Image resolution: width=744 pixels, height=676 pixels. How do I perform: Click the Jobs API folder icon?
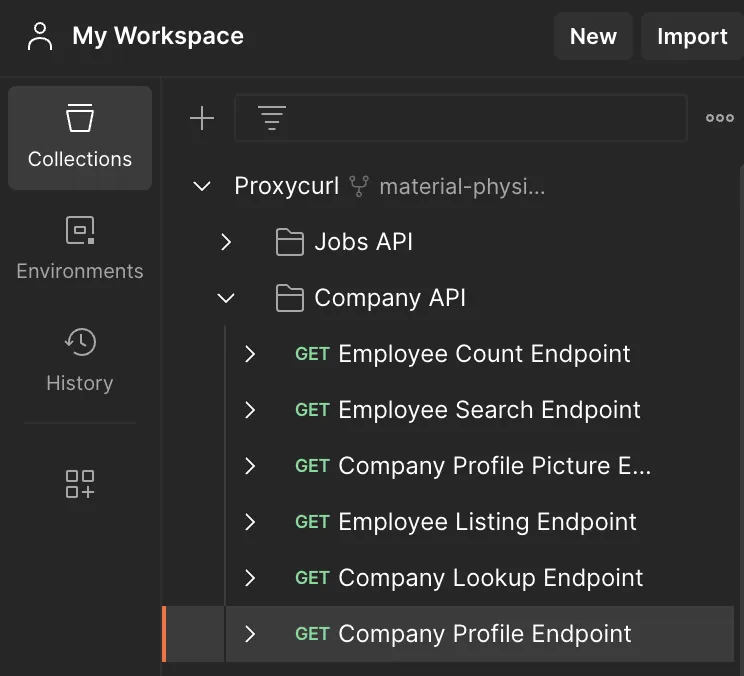tap(289, 242)
